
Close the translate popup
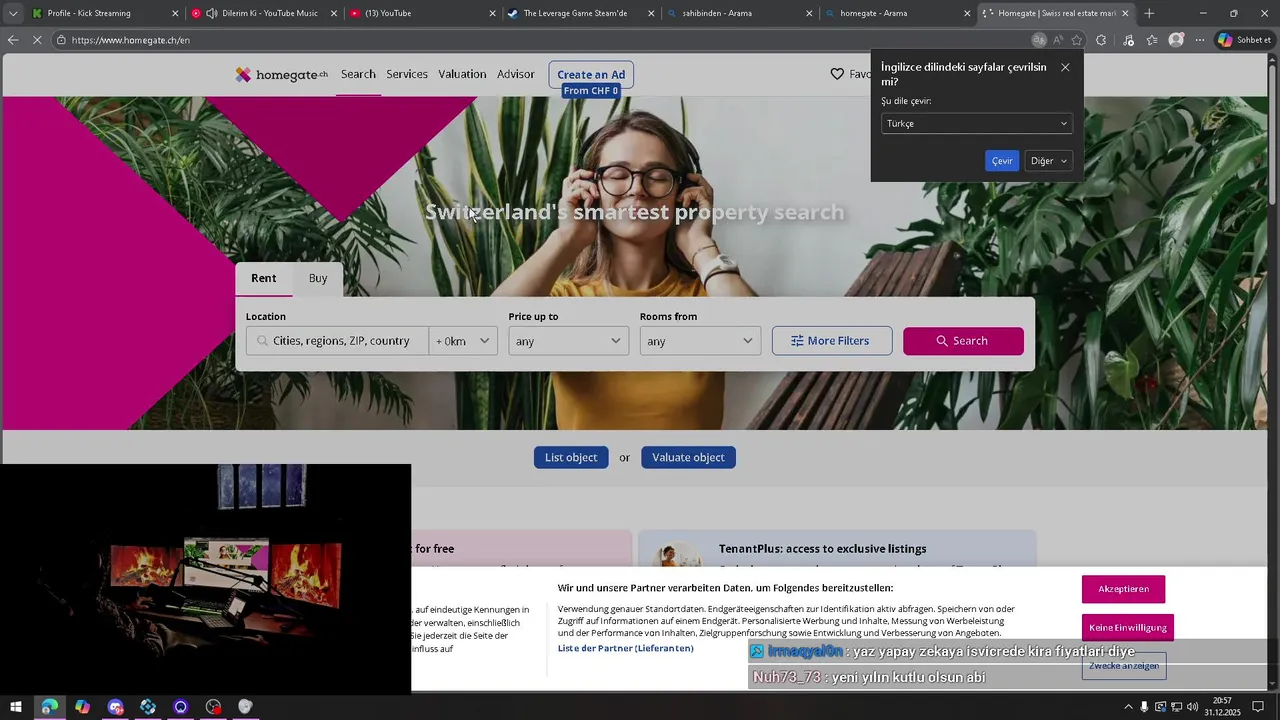point(1065,67)
